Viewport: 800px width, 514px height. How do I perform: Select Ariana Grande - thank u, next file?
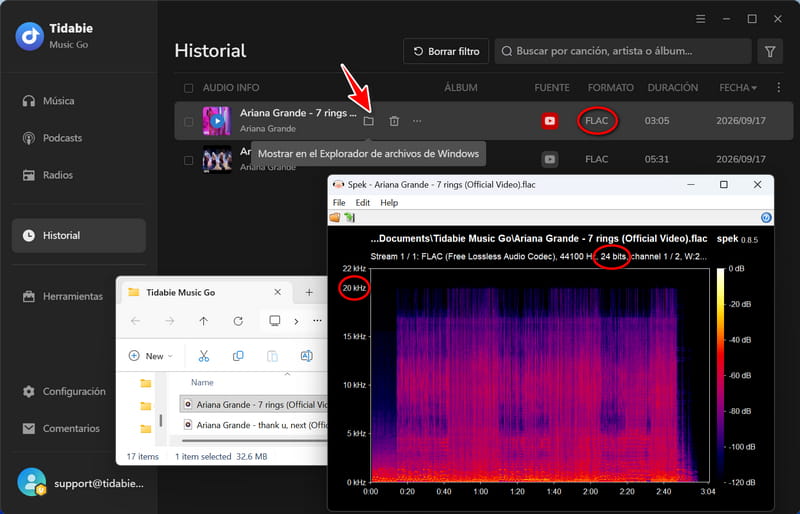254,425
